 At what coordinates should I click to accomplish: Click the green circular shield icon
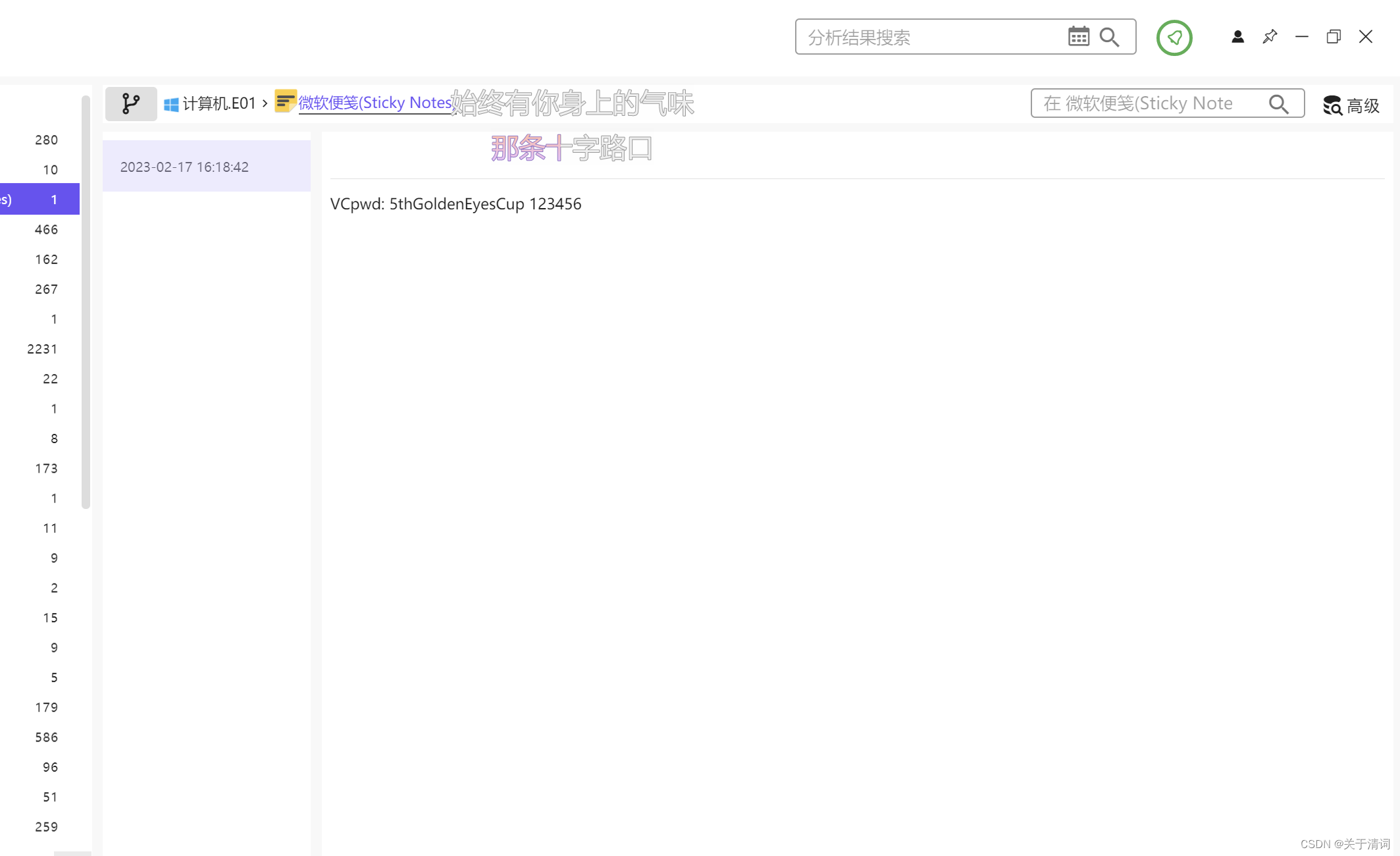(1174, 38)
